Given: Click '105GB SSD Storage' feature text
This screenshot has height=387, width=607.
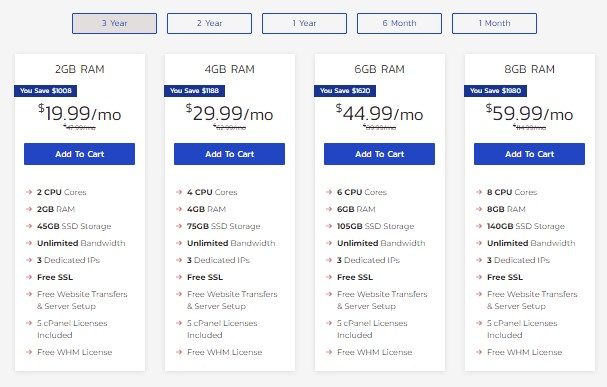Looking at the screenshot, I should (x=376, y=226).
